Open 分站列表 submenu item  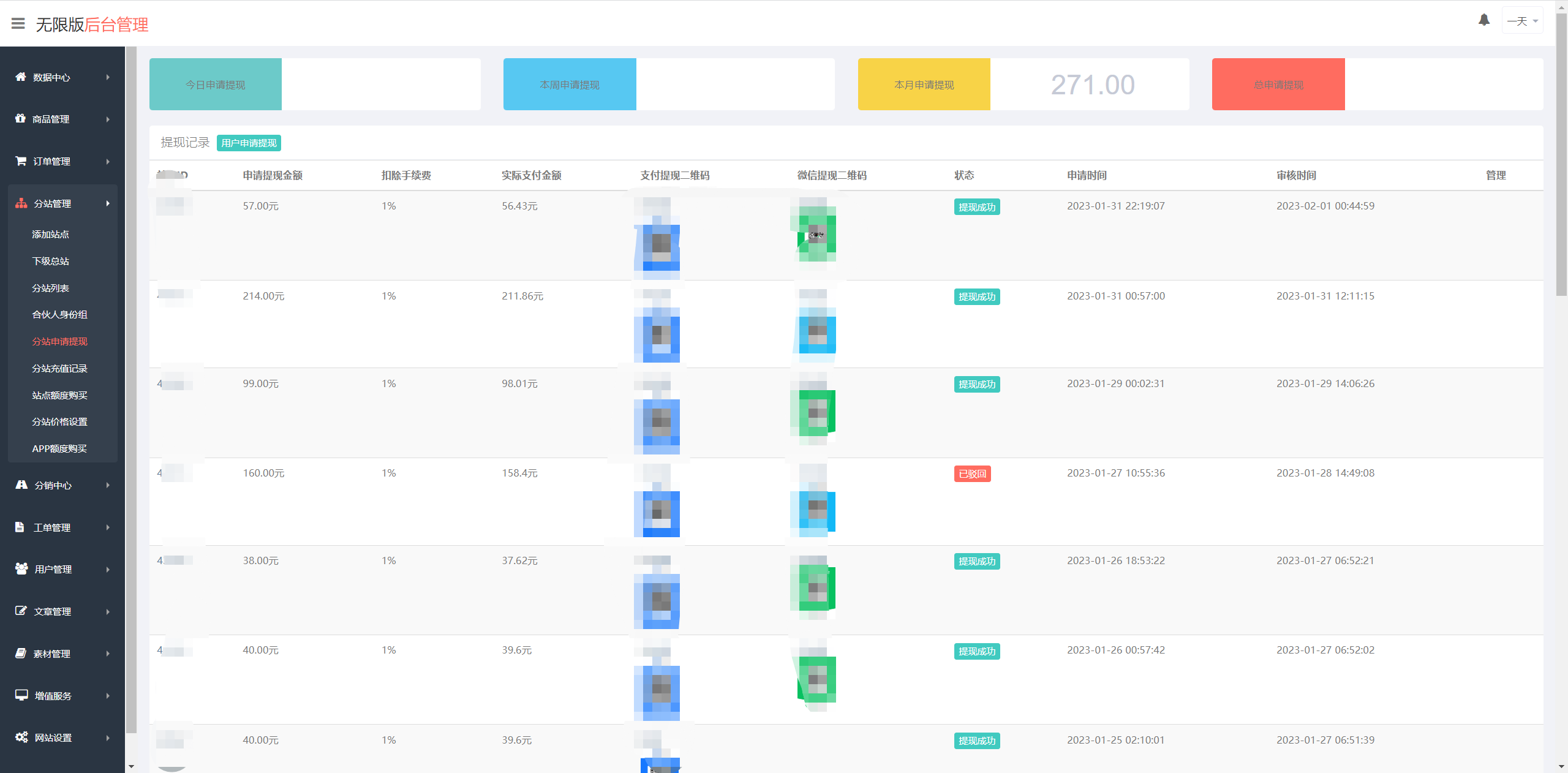pos(50,288)
